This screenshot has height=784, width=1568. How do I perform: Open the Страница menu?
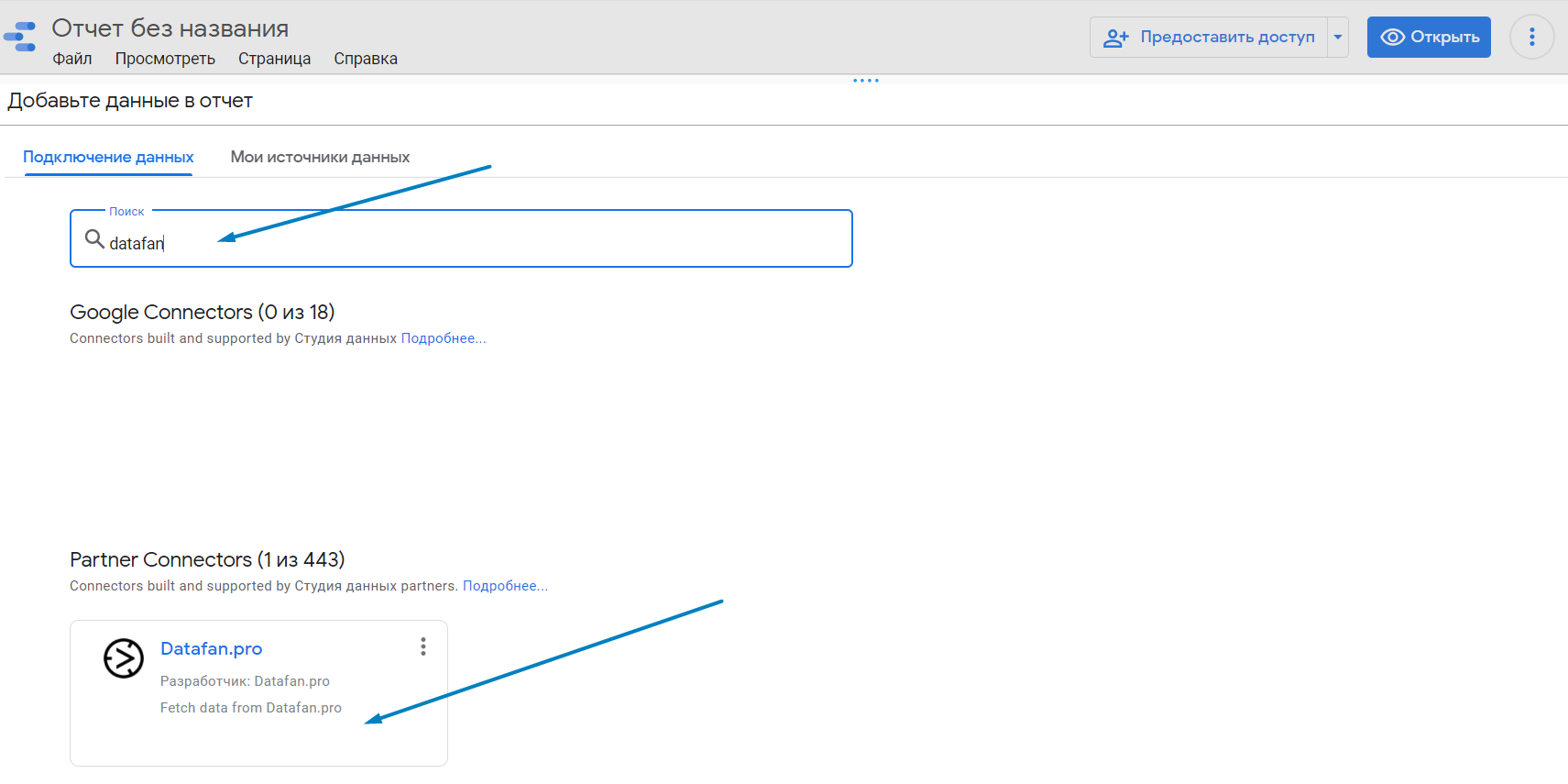[x=274, y=59]
